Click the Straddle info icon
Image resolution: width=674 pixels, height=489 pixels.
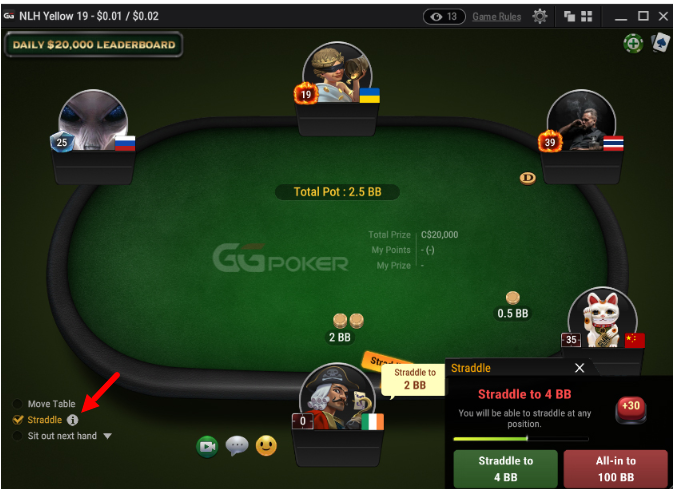click(x=73, y=420)
